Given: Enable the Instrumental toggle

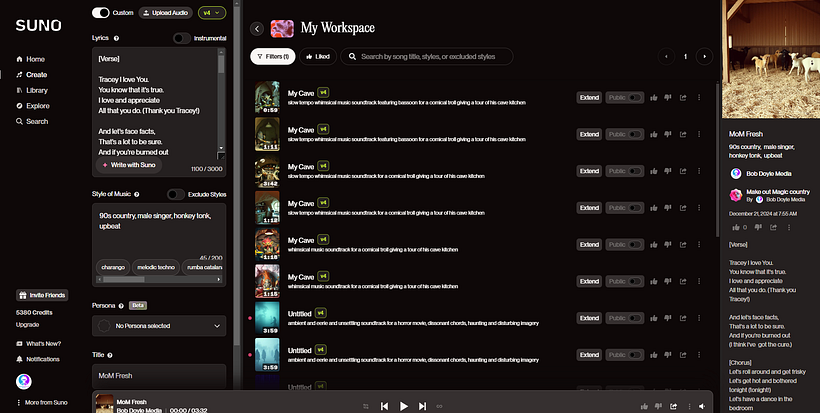Looking at the screenshot, I should [x=181, y=38].
